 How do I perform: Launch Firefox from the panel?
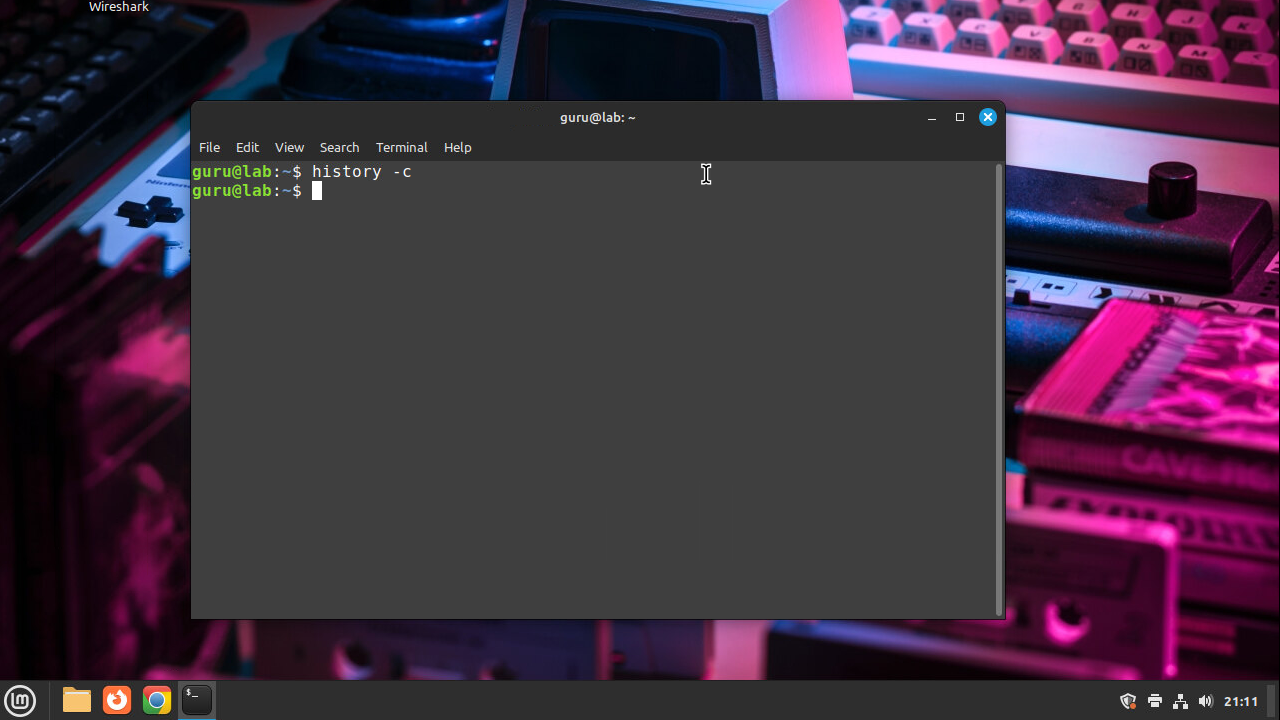(117, 700)
